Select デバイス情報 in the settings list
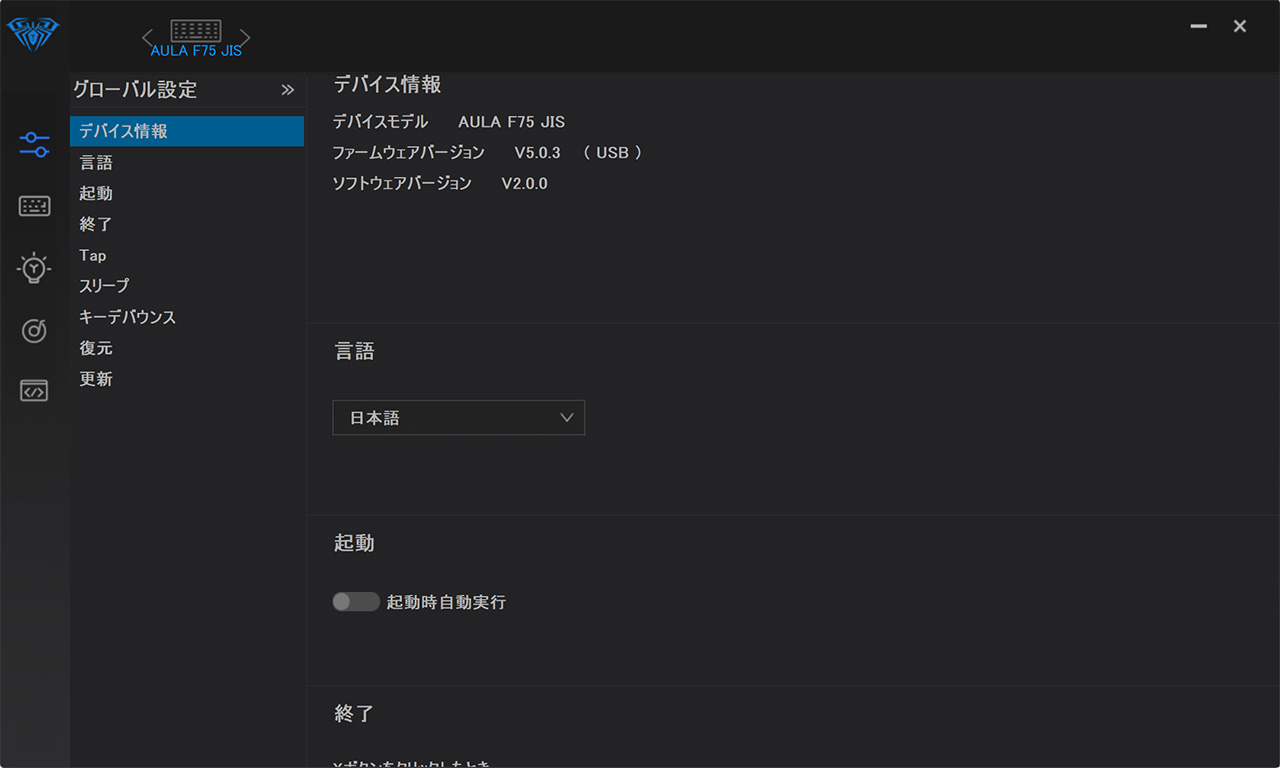The image size is (1280, 768). 187,131
